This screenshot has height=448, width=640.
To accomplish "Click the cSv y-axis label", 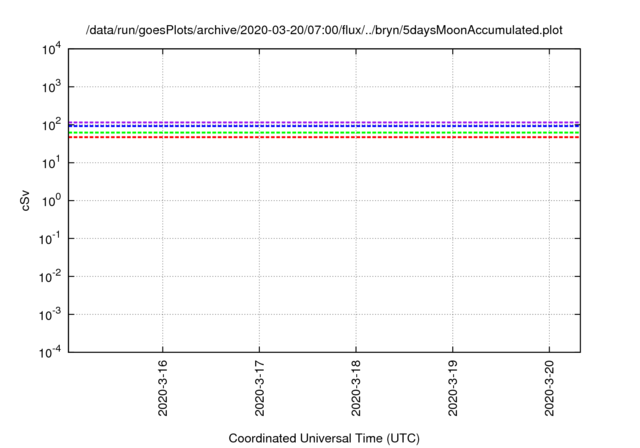I will pos(25,201).
